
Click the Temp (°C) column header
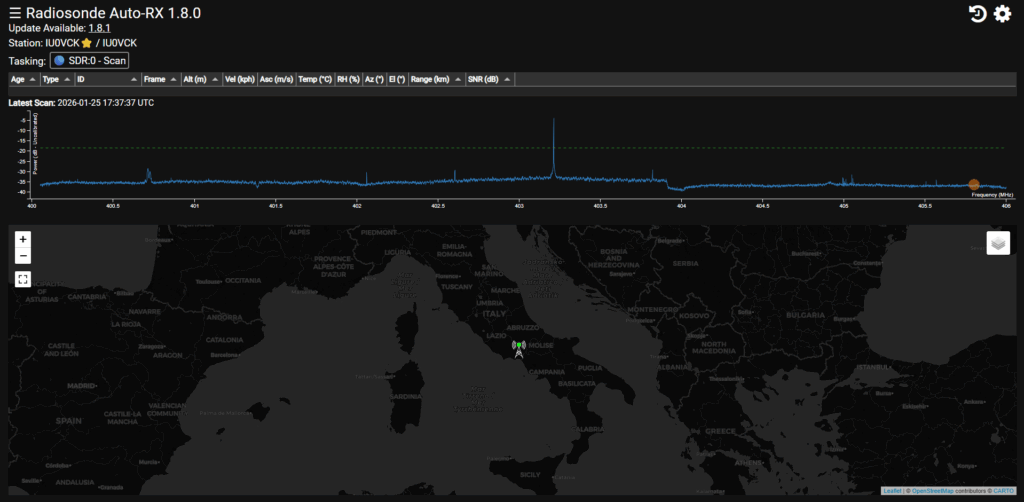pyautogui.click(x=315, y=79)
